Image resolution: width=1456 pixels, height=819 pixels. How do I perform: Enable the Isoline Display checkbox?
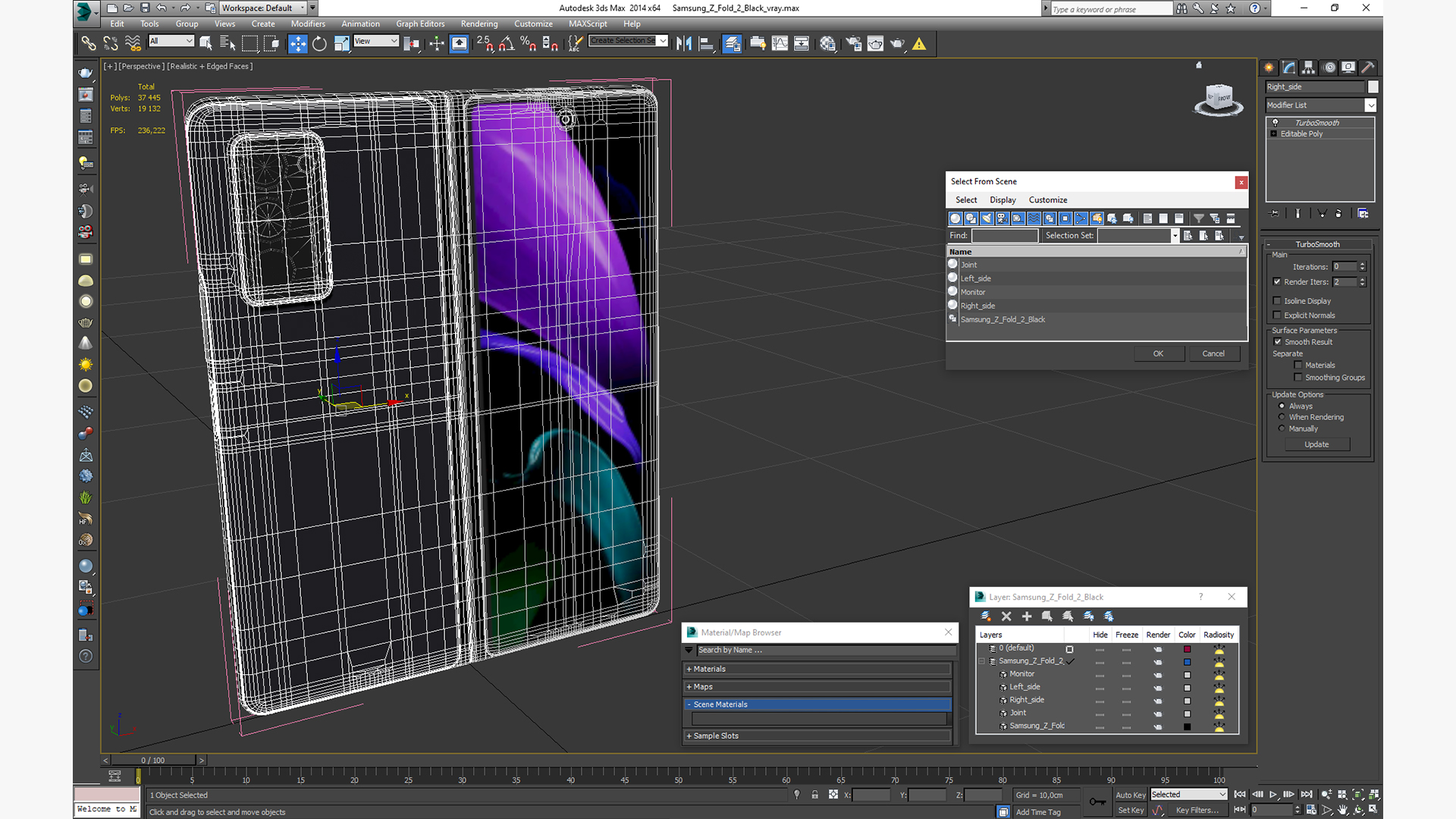click(x=1277, y=301)
